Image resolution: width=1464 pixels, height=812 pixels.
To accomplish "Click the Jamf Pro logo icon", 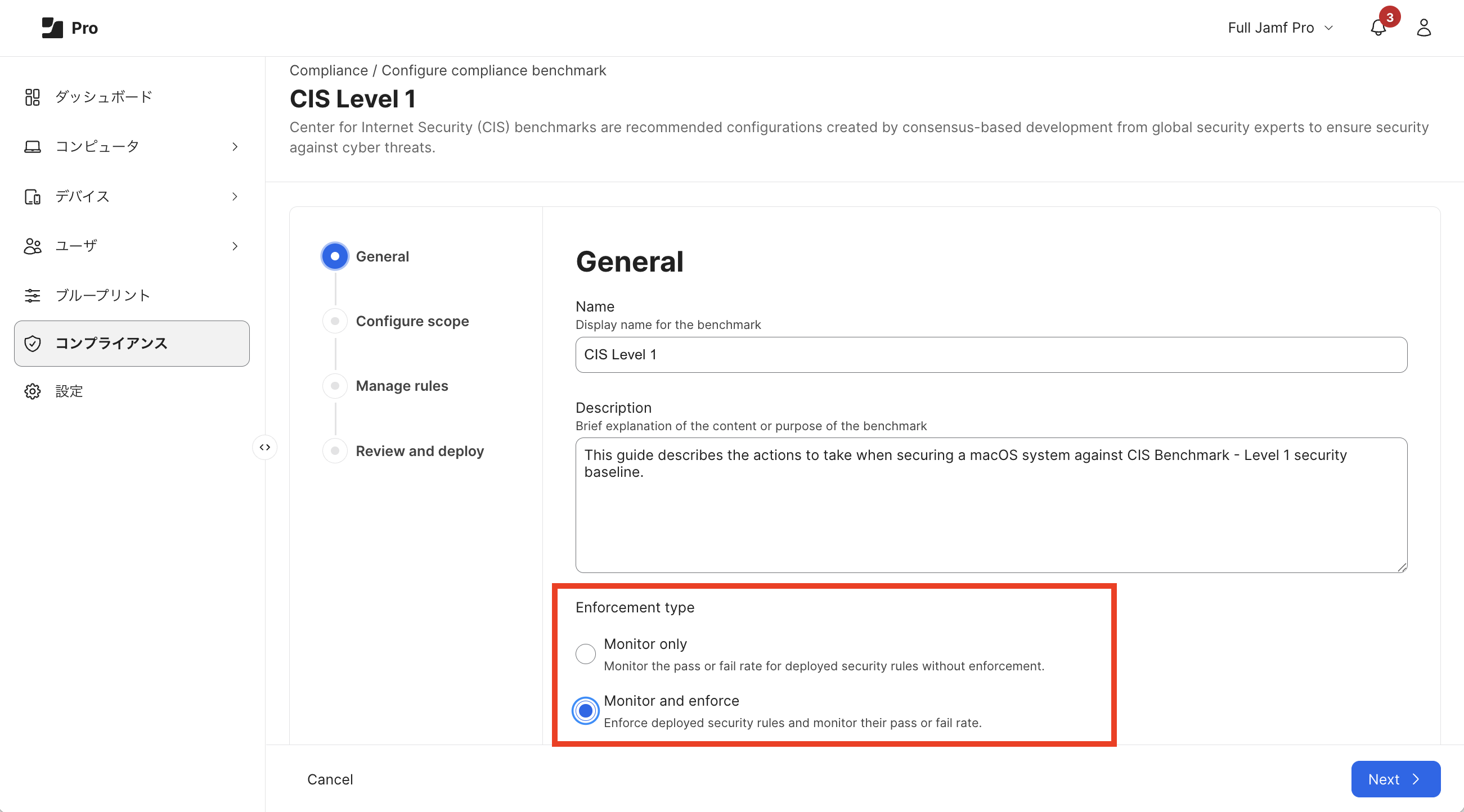I will click(52, 28).
